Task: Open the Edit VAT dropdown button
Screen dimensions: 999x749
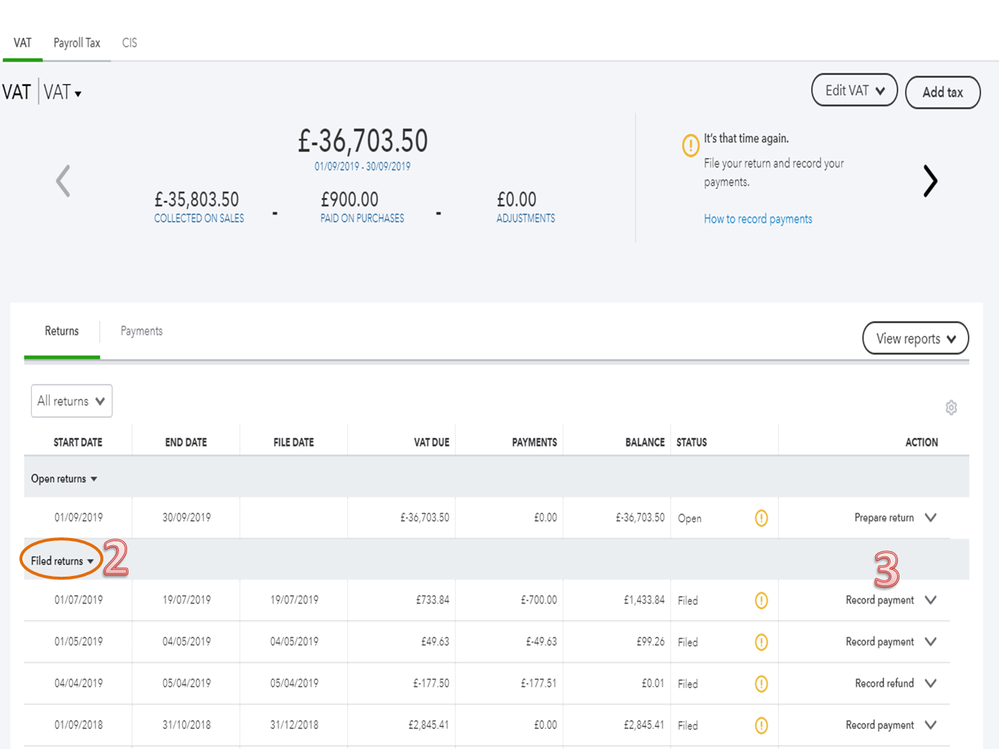Action: pyautogui.click(x=854, y=90)
